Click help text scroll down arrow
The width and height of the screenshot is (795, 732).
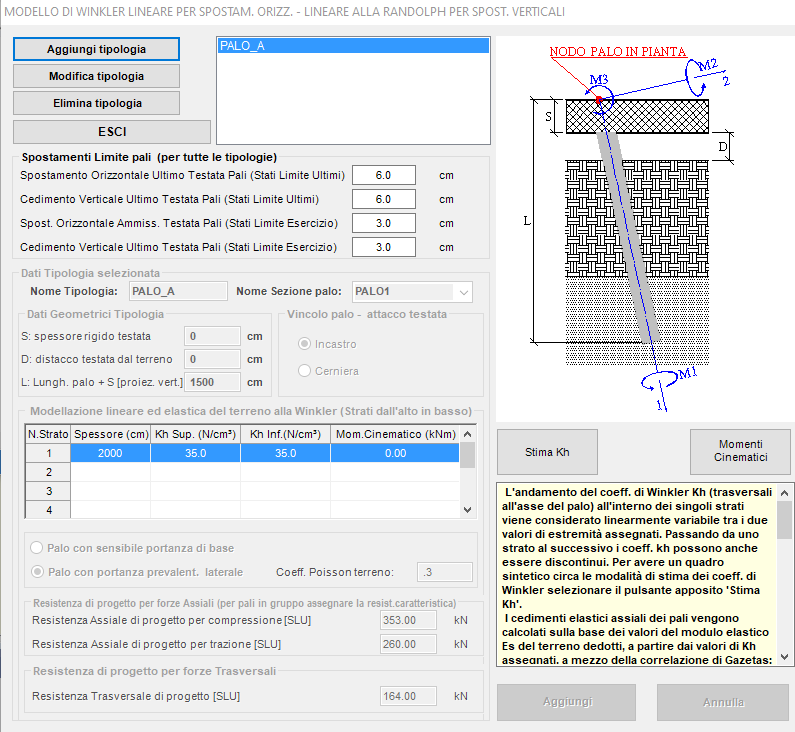[784, 657]
